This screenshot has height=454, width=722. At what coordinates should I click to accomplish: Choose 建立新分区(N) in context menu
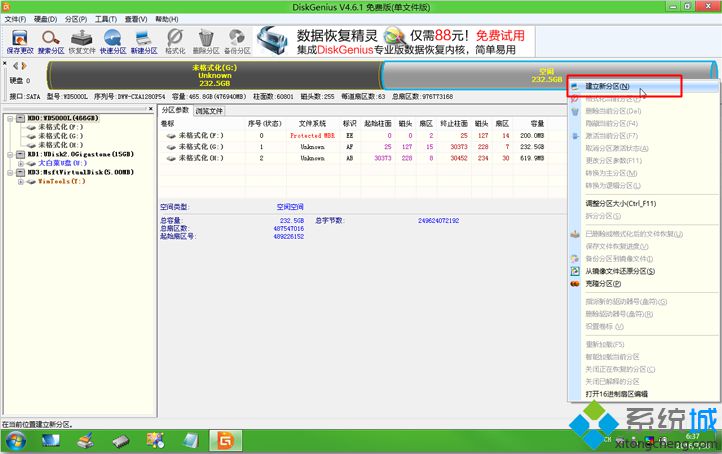[642, 86]
